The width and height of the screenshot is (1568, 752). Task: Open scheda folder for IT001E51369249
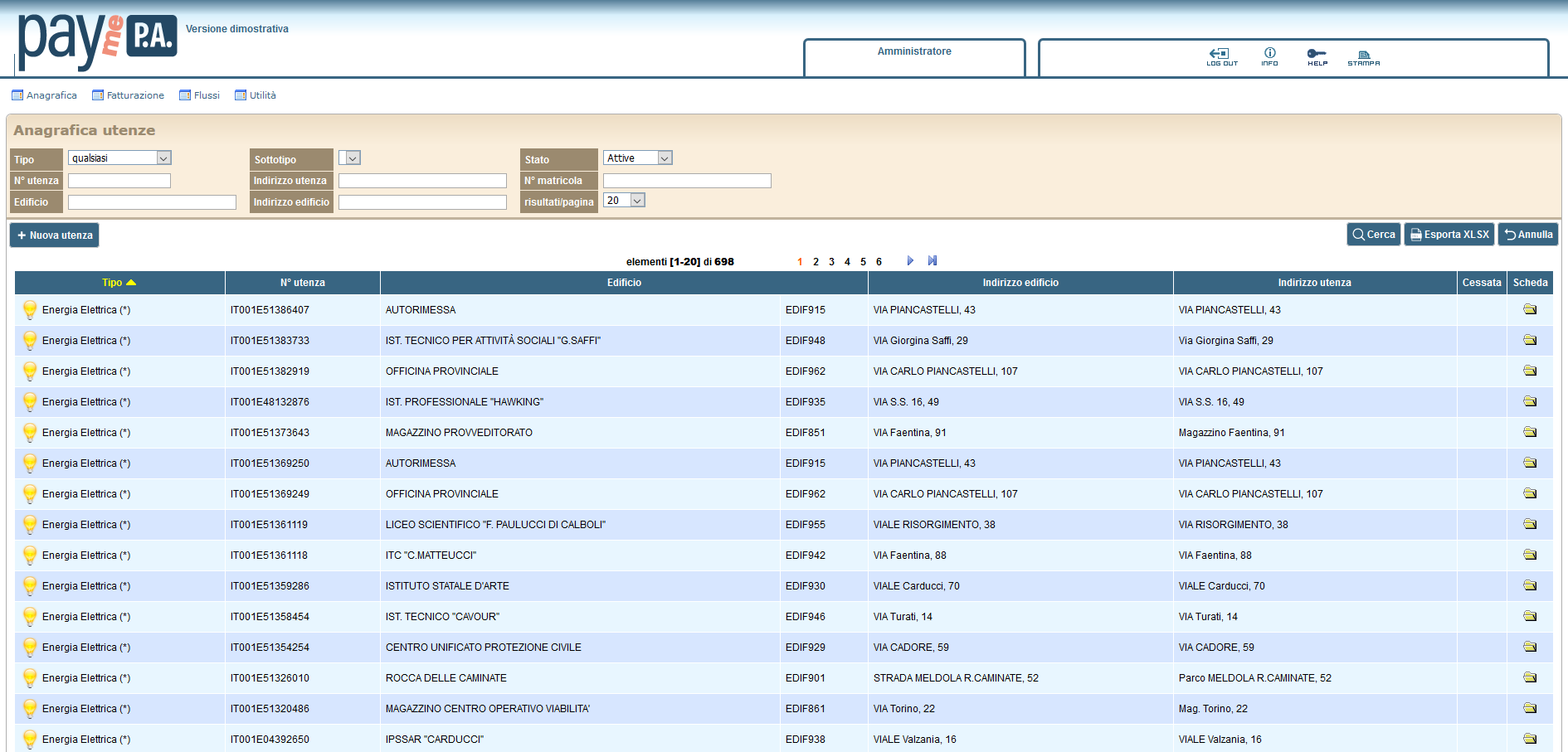[1530, 493]
